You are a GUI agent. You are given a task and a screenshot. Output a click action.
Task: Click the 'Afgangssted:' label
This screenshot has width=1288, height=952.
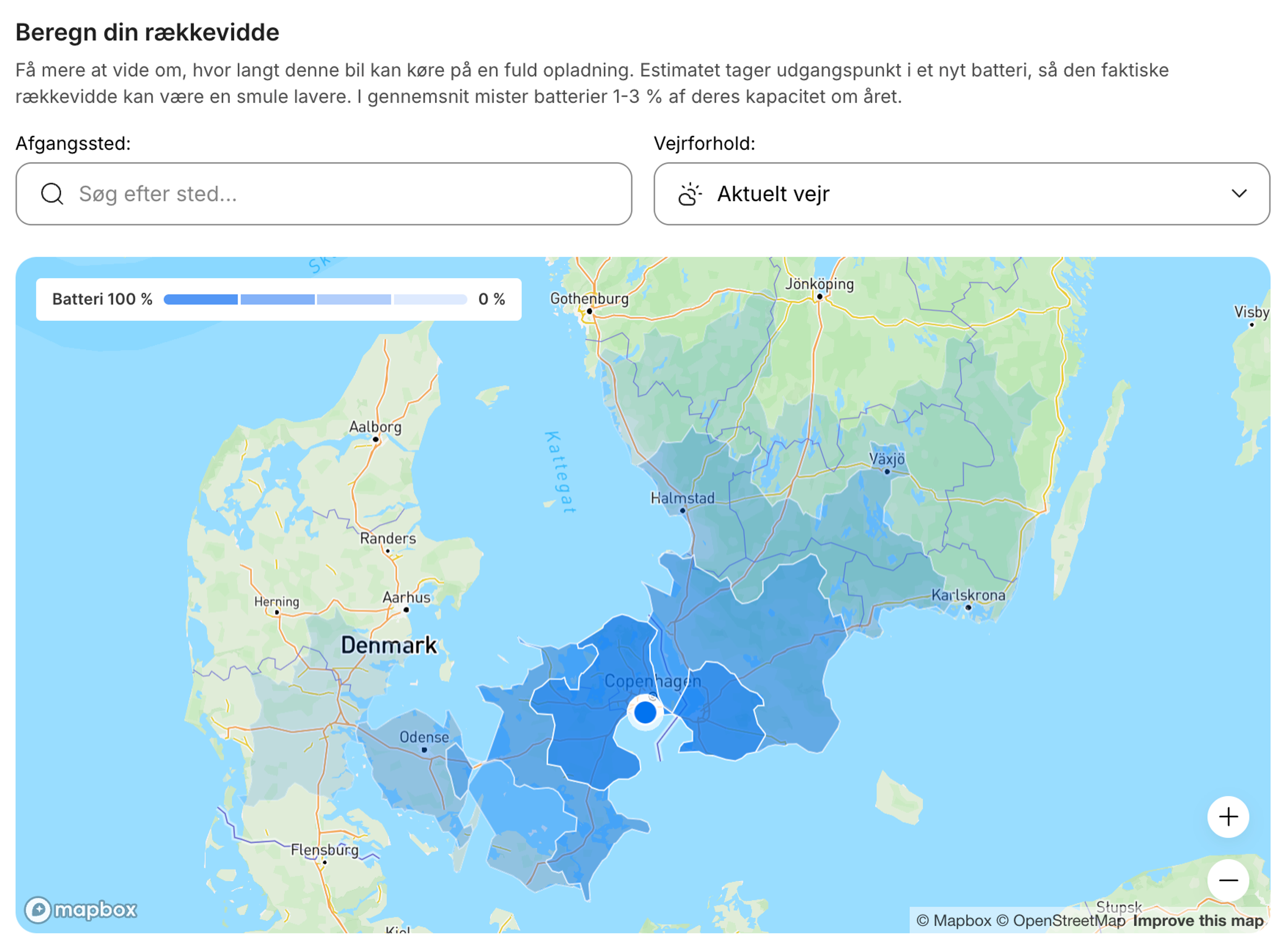[x=73, y=144]
